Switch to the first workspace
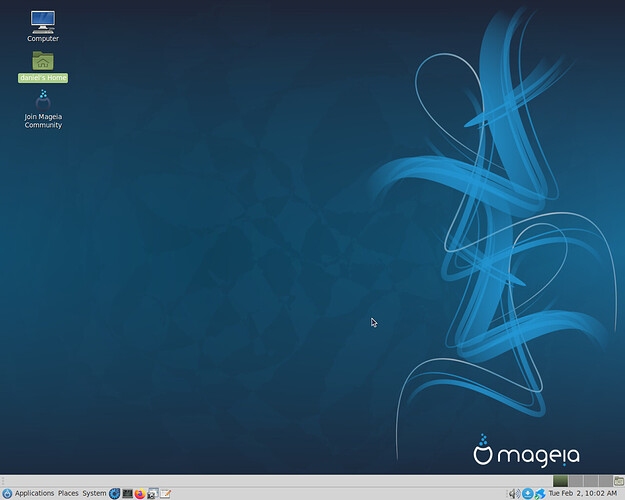 560,480
